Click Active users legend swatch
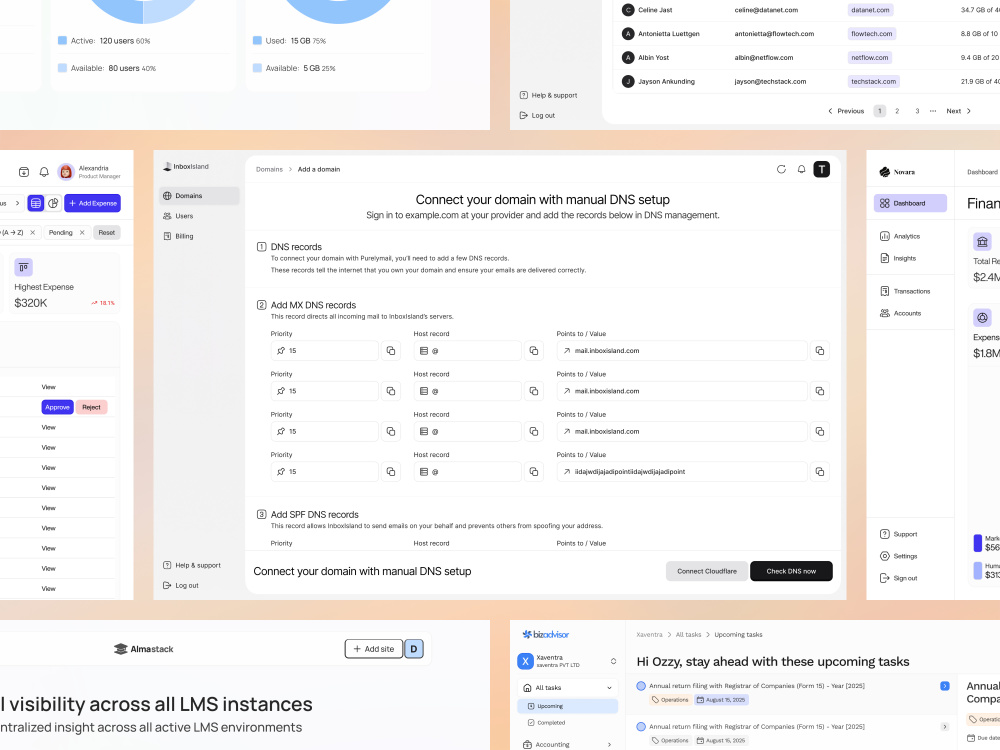 point(62,41)
